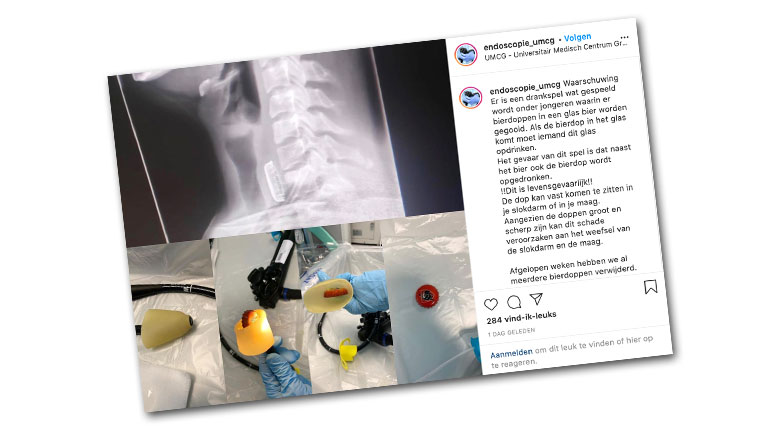Open the UMCG location link under username
Viewport: 780px width, 430px height.
pos(556,50)
